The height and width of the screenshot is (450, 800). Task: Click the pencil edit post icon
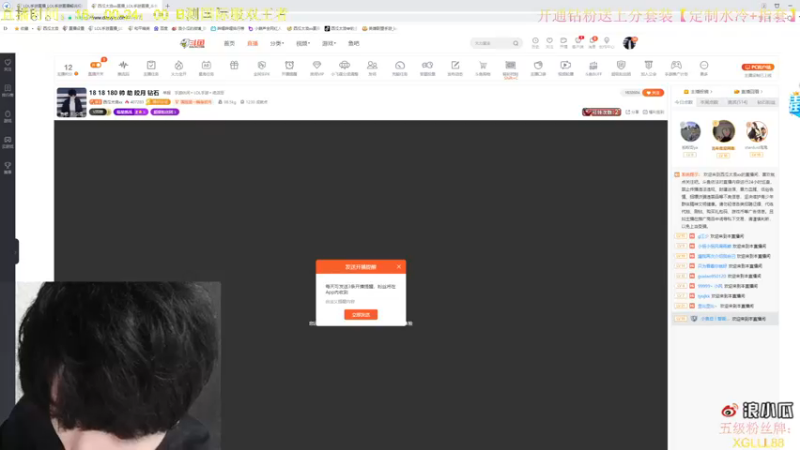click(x=455, y=65)
